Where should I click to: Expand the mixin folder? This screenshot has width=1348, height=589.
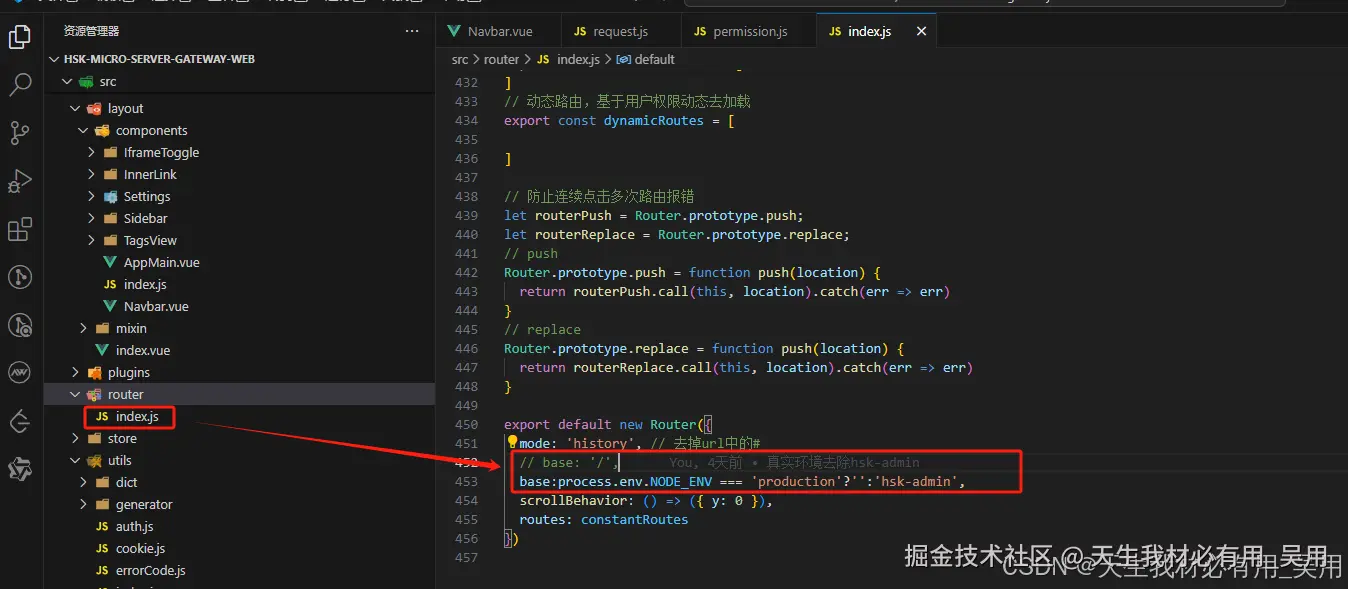click(83, 328)
